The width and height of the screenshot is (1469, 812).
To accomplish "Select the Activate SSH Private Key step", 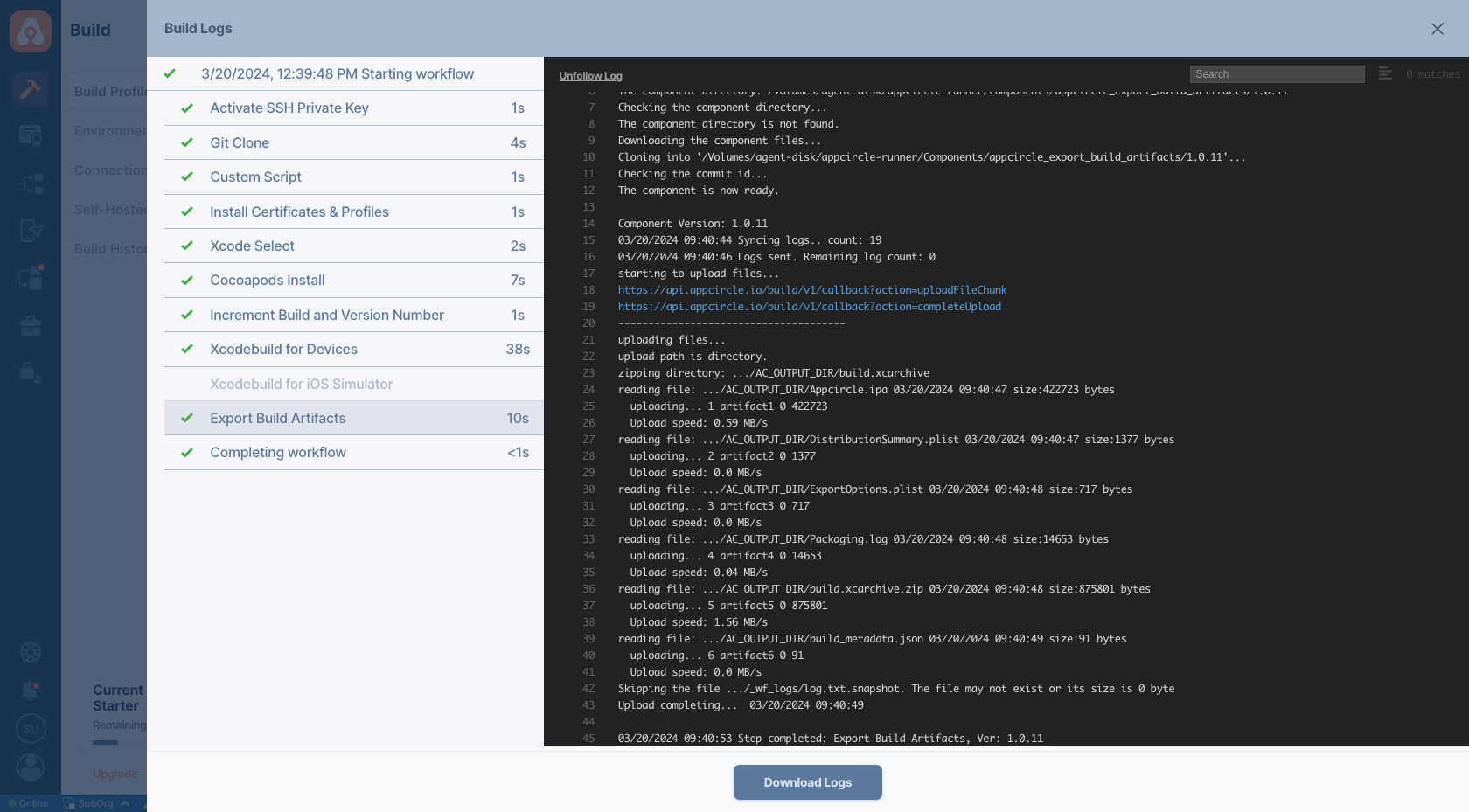I will pos(354,108).
